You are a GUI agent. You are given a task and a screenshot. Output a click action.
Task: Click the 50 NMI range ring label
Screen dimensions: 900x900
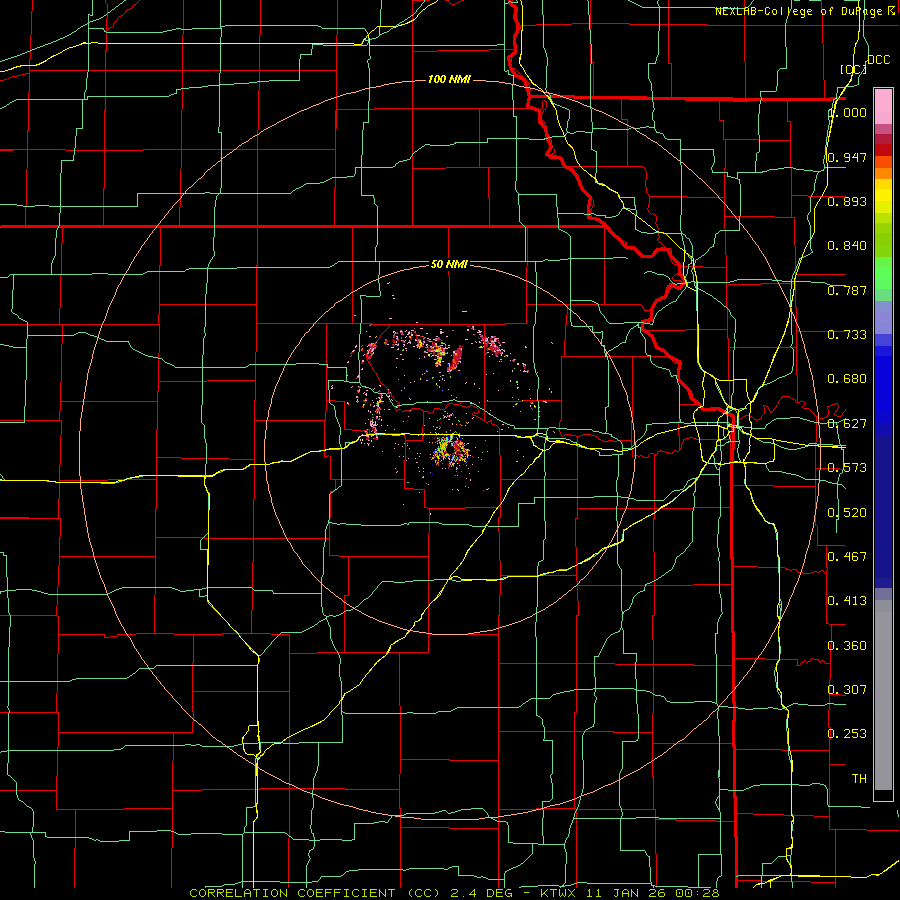click(x=449, y=264)
